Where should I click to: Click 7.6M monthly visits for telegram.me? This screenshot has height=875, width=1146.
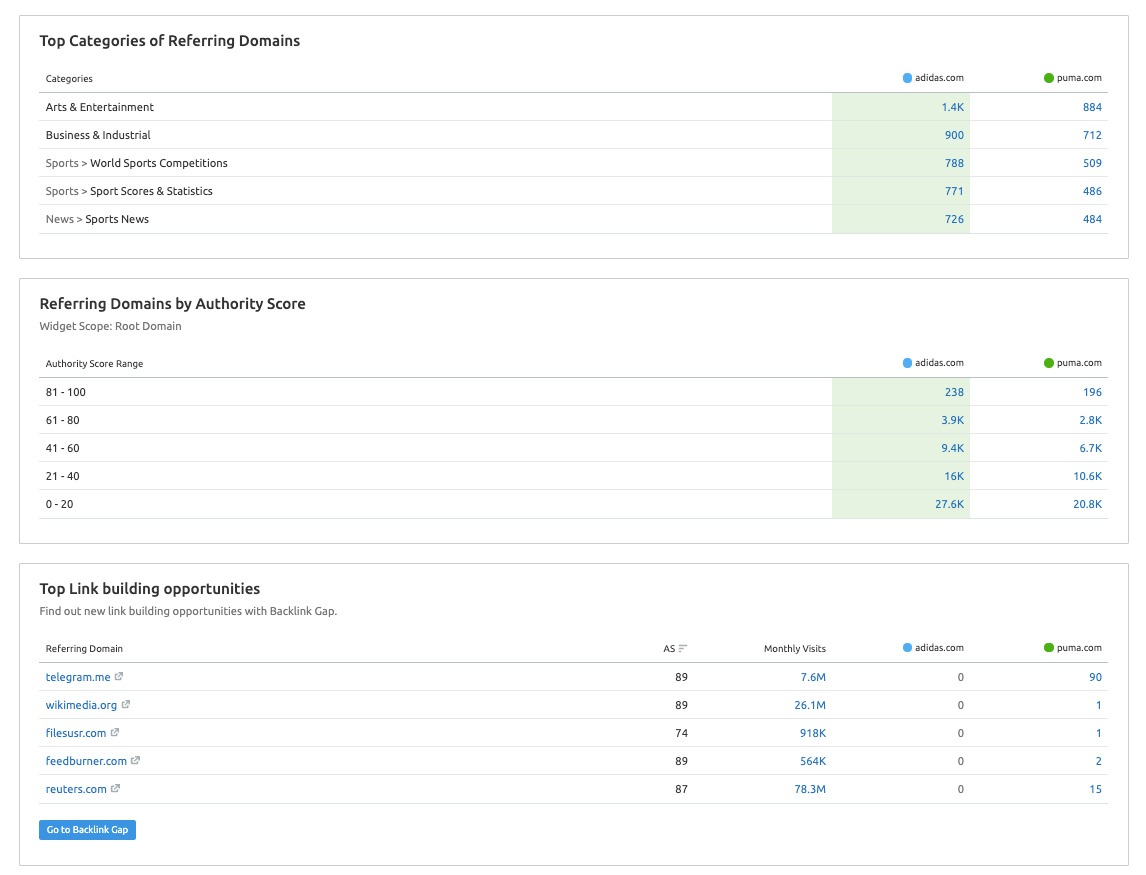(813, 677)
